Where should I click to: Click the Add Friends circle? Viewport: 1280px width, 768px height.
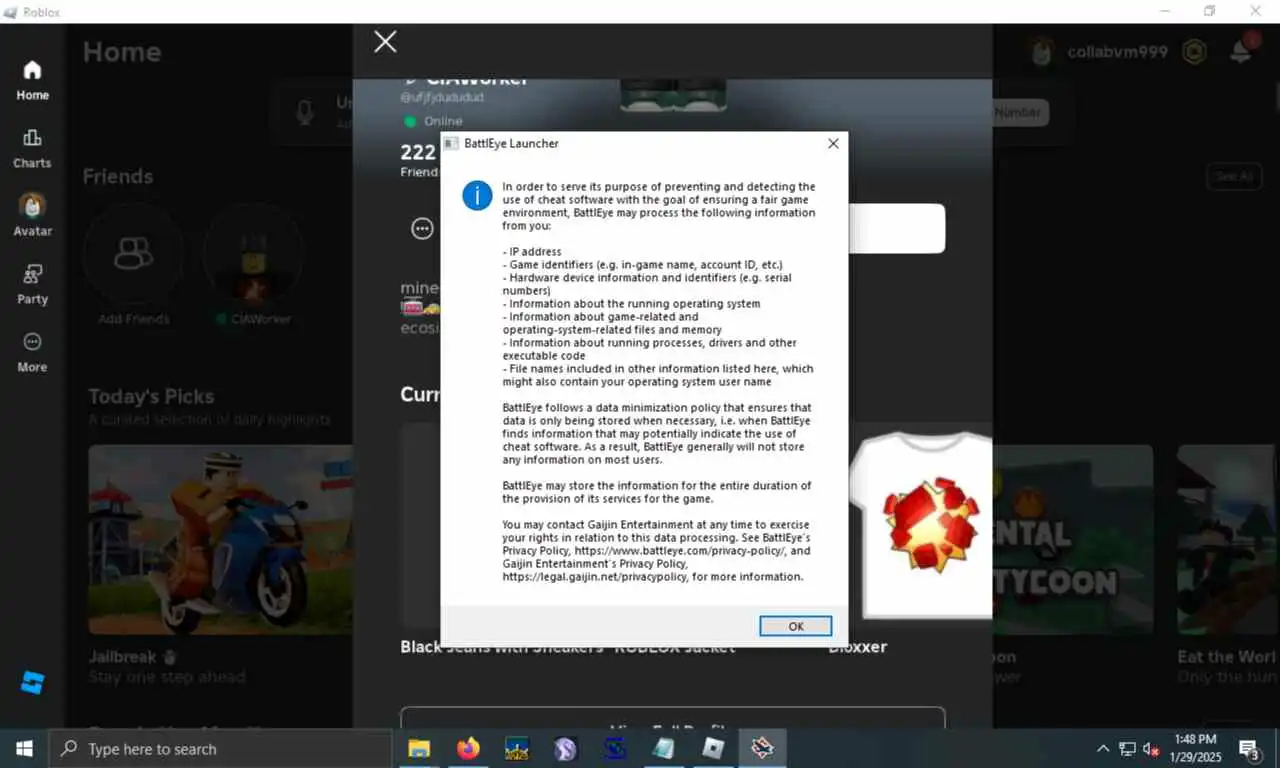tap(133, 254)
